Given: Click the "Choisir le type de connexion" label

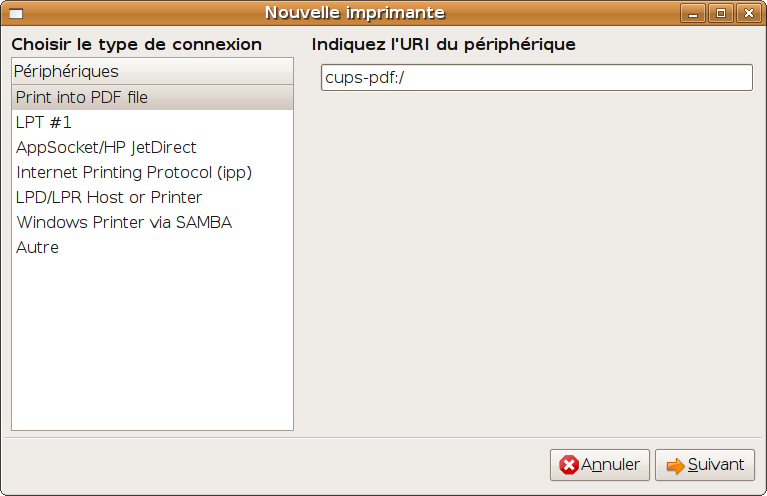Looking at the screenshot, I should click(x=136, y=44).
